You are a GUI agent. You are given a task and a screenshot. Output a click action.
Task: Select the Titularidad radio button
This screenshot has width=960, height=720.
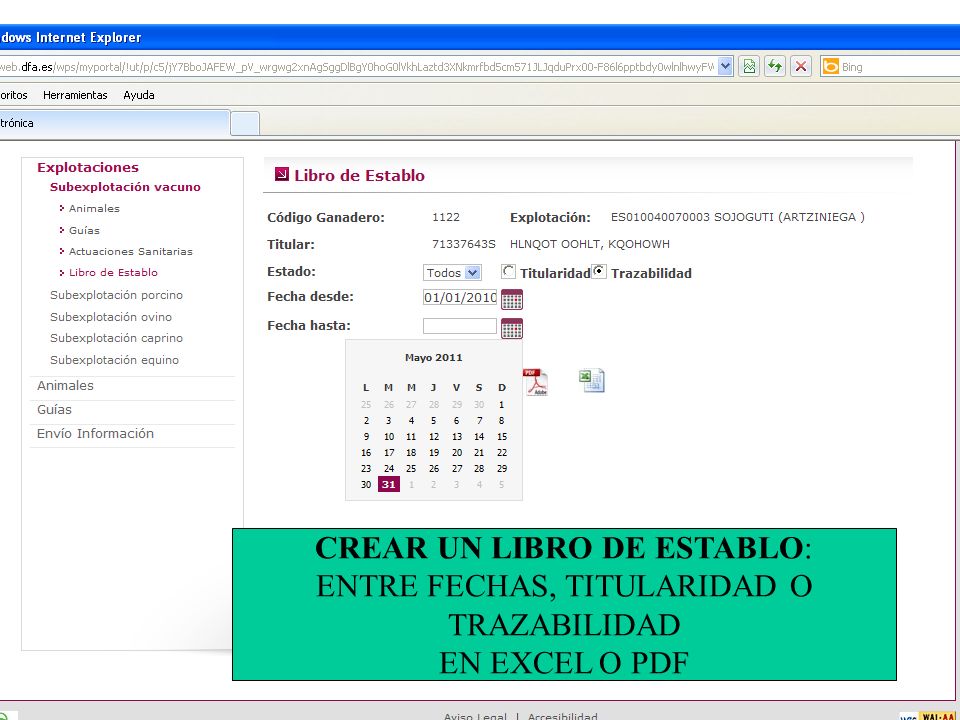pyautogui.click(x=508, y=271)
